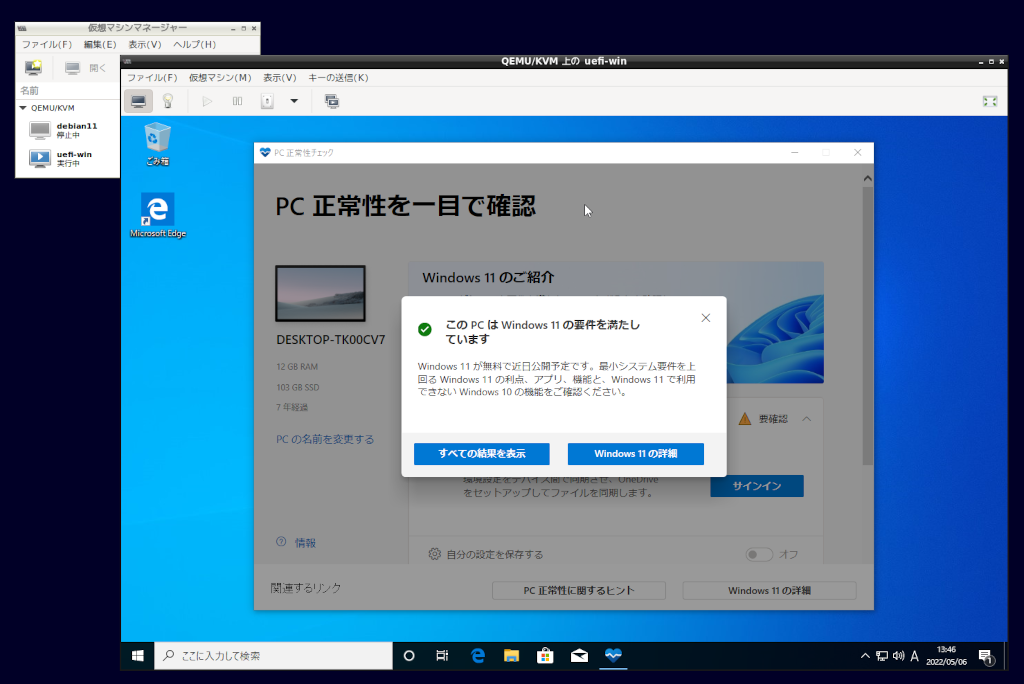Open network status tray icon
Screen dimensions: 1024x684
coord(882,656)
